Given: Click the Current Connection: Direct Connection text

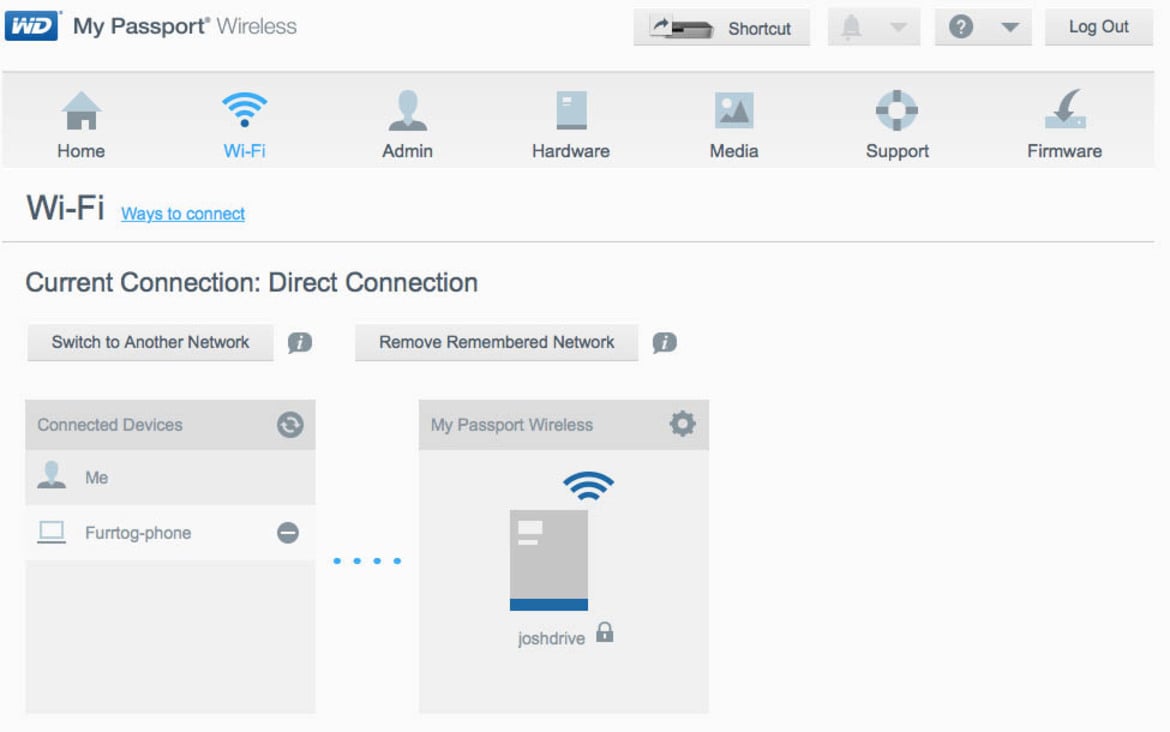Looking at the screenshot, I should tap(251, 283).
